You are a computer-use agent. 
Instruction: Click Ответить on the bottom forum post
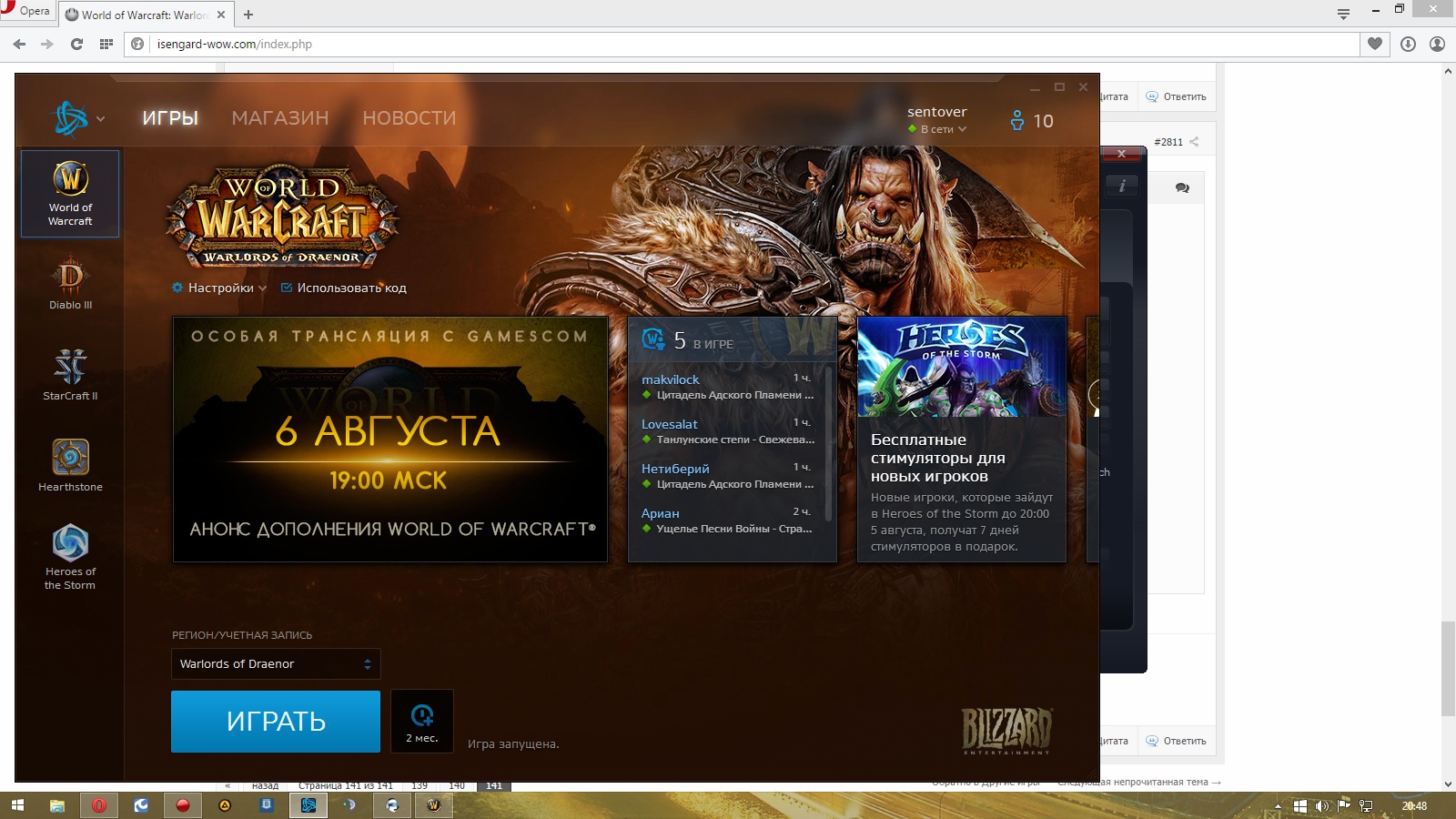[x=1176, y=741]
